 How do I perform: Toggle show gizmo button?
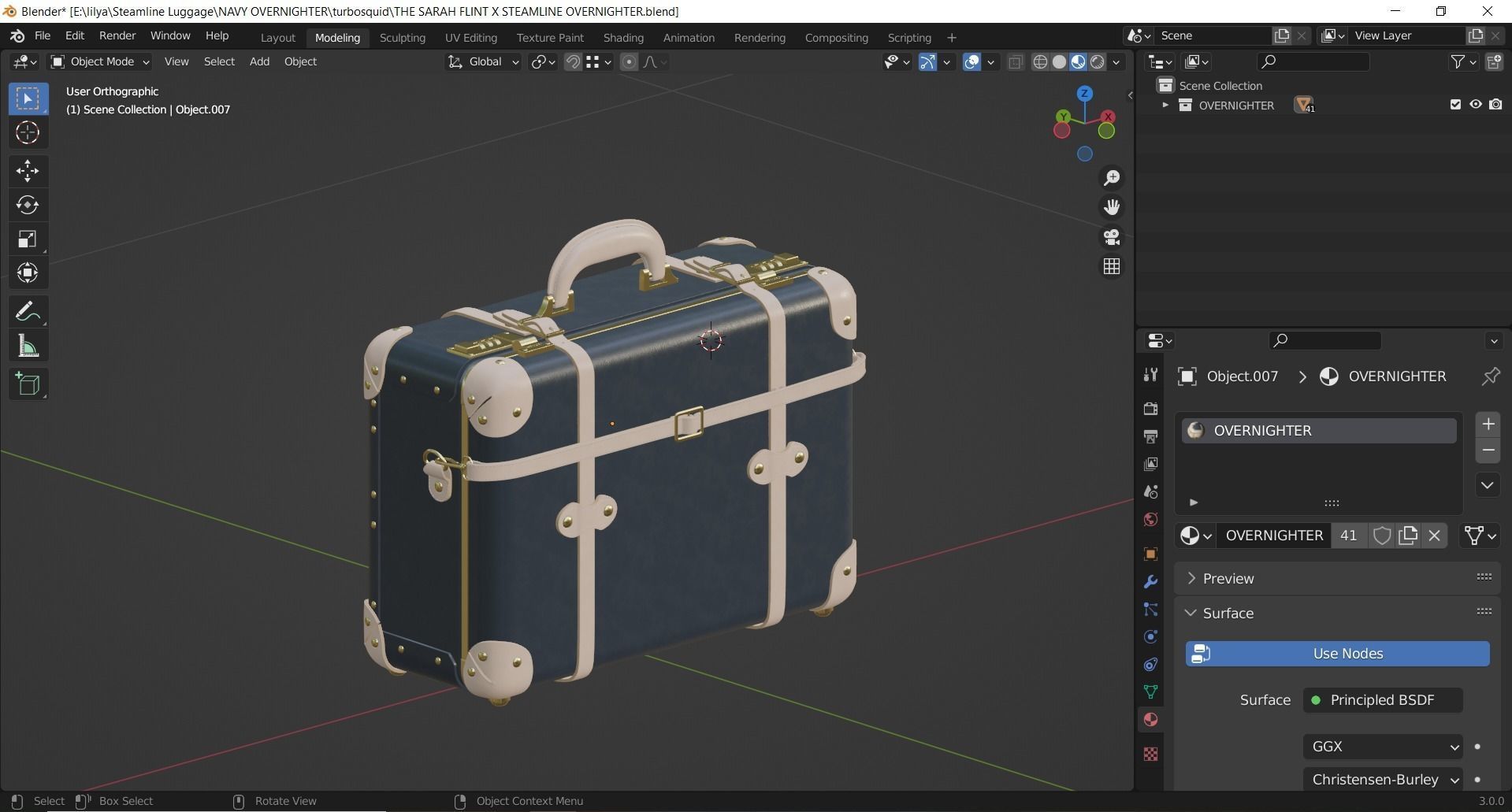click(x=927, y=61)
